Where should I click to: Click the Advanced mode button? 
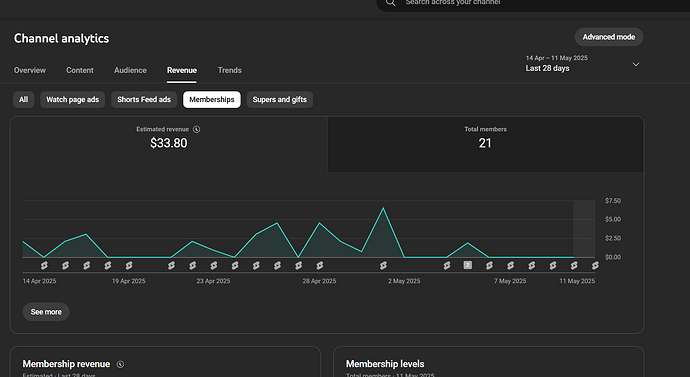click(x=609, y=37)
